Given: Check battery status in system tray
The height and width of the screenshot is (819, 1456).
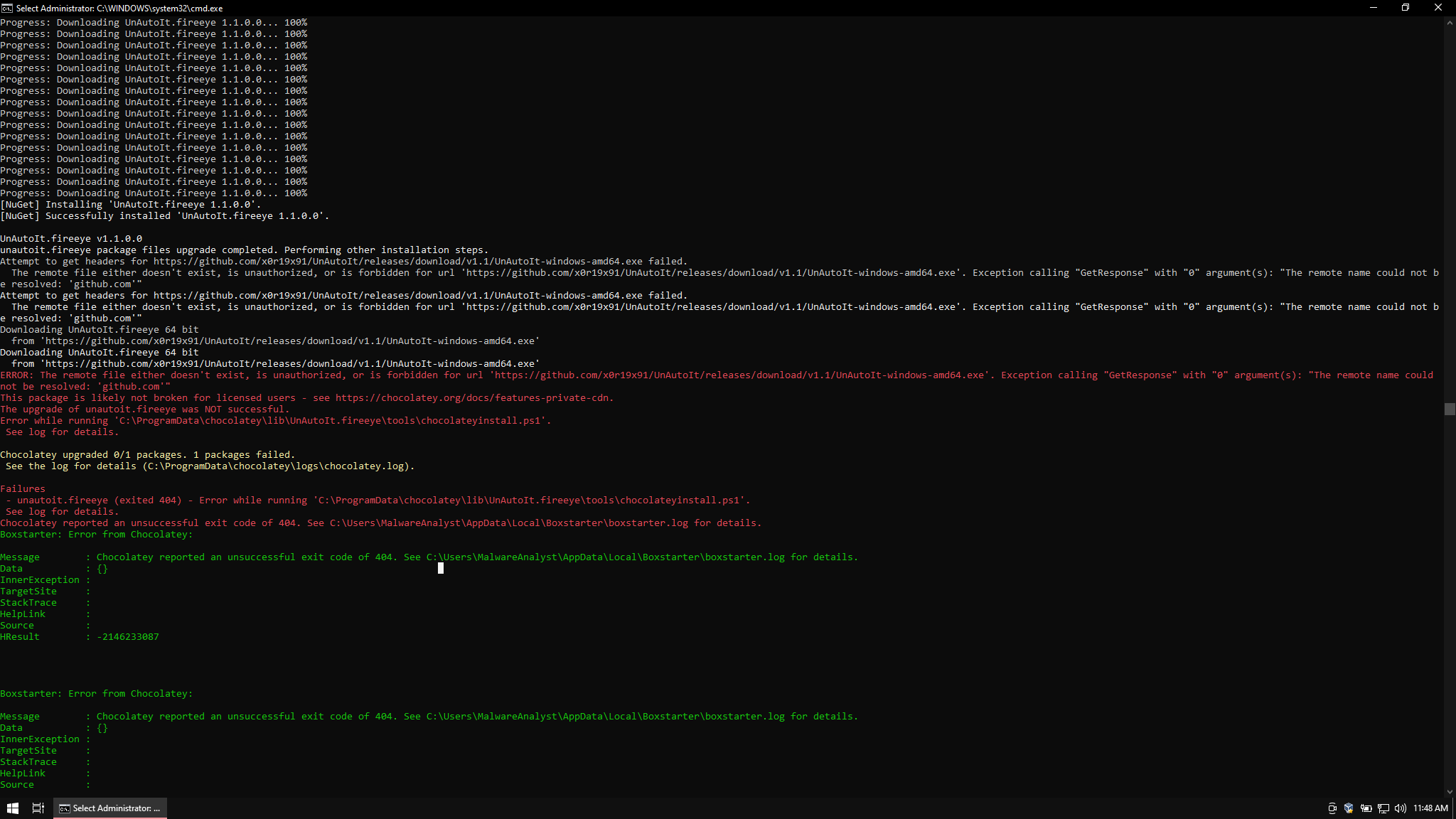Looking at the screenshot, I should tap(1366, 808).
